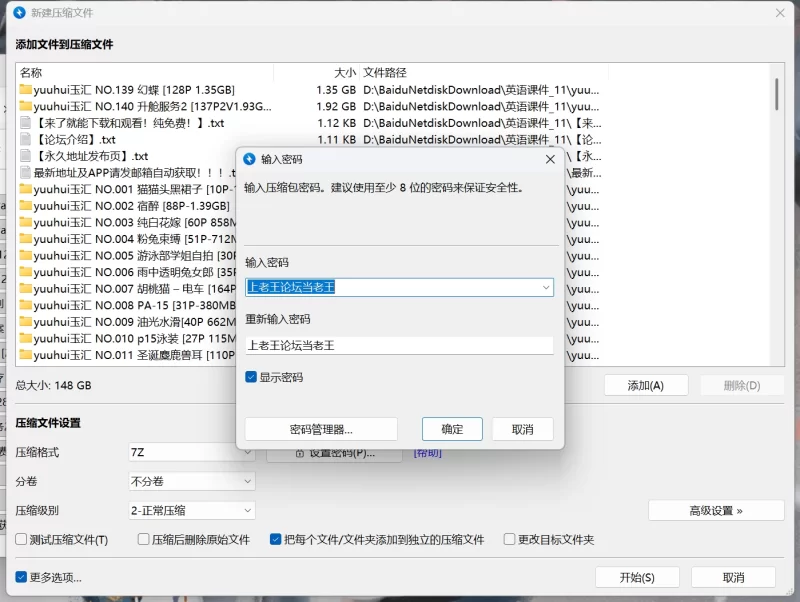Image resolution: width=800 pixels, height=602 pixels.
Task: Click file icon of 【永久地址发布页】.txt
Action: tap(26, 156)
